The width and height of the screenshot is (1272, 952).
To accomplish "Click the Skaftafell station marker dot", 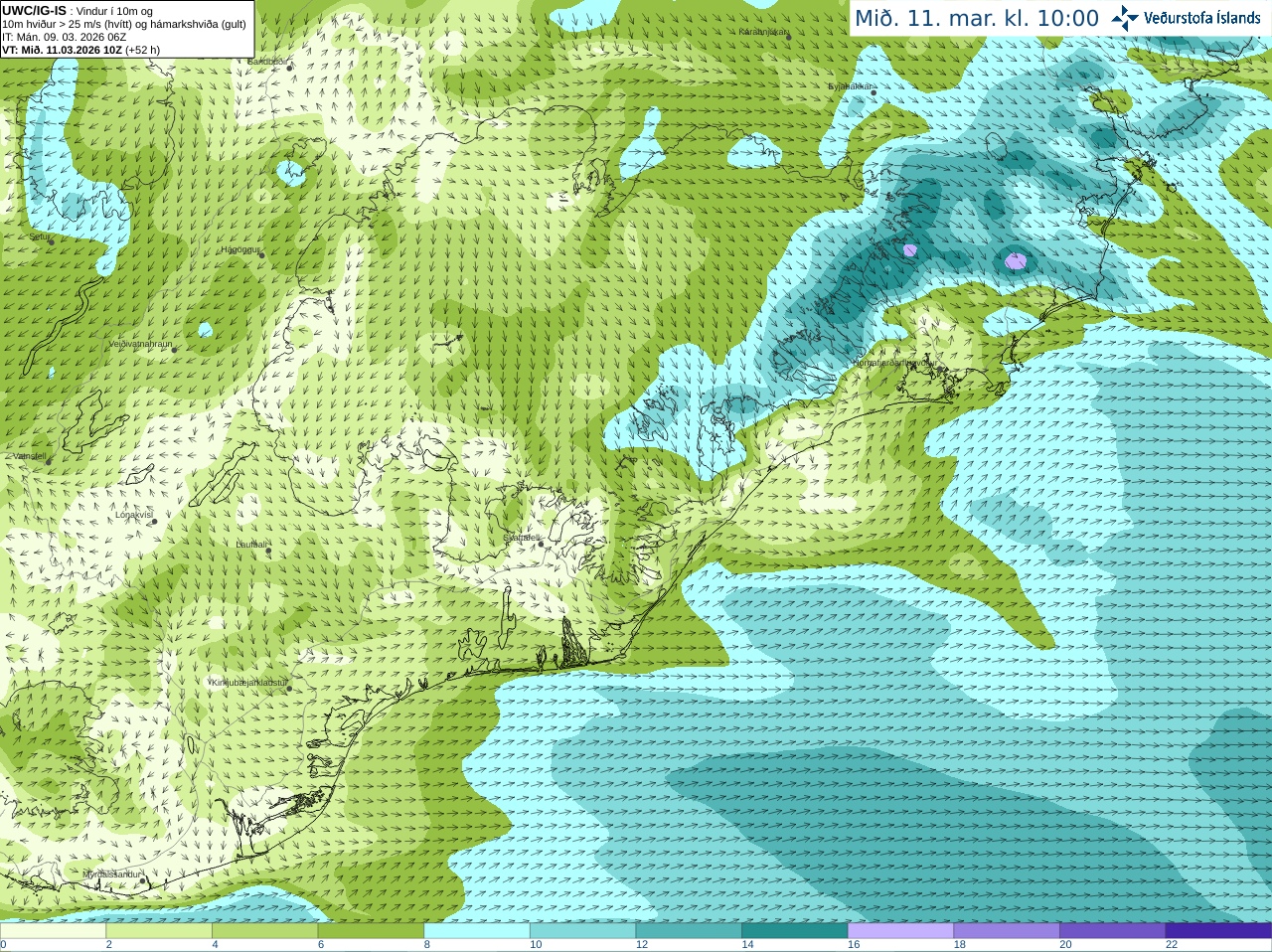I will click(x=541, y=543).
